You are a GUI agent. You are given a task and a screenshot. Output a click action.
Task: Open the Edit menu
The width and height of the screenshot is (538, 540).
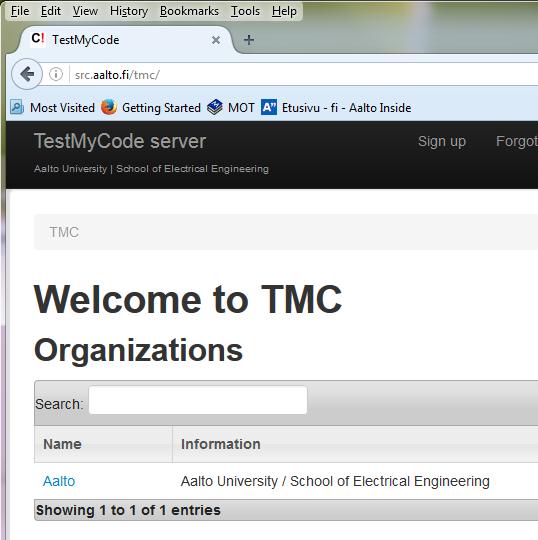[51, 11]
